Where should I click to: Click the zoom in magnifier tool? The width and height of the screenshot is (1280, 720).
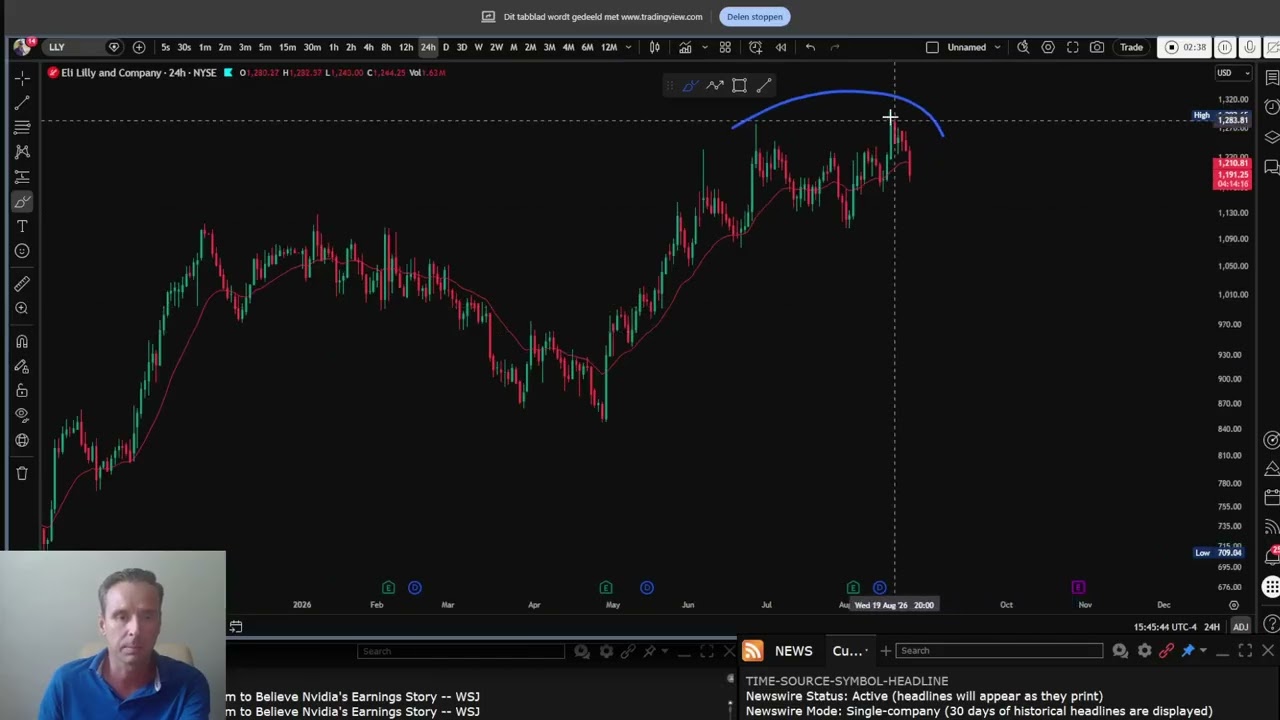pyautogui.click(x=22, y=309)
